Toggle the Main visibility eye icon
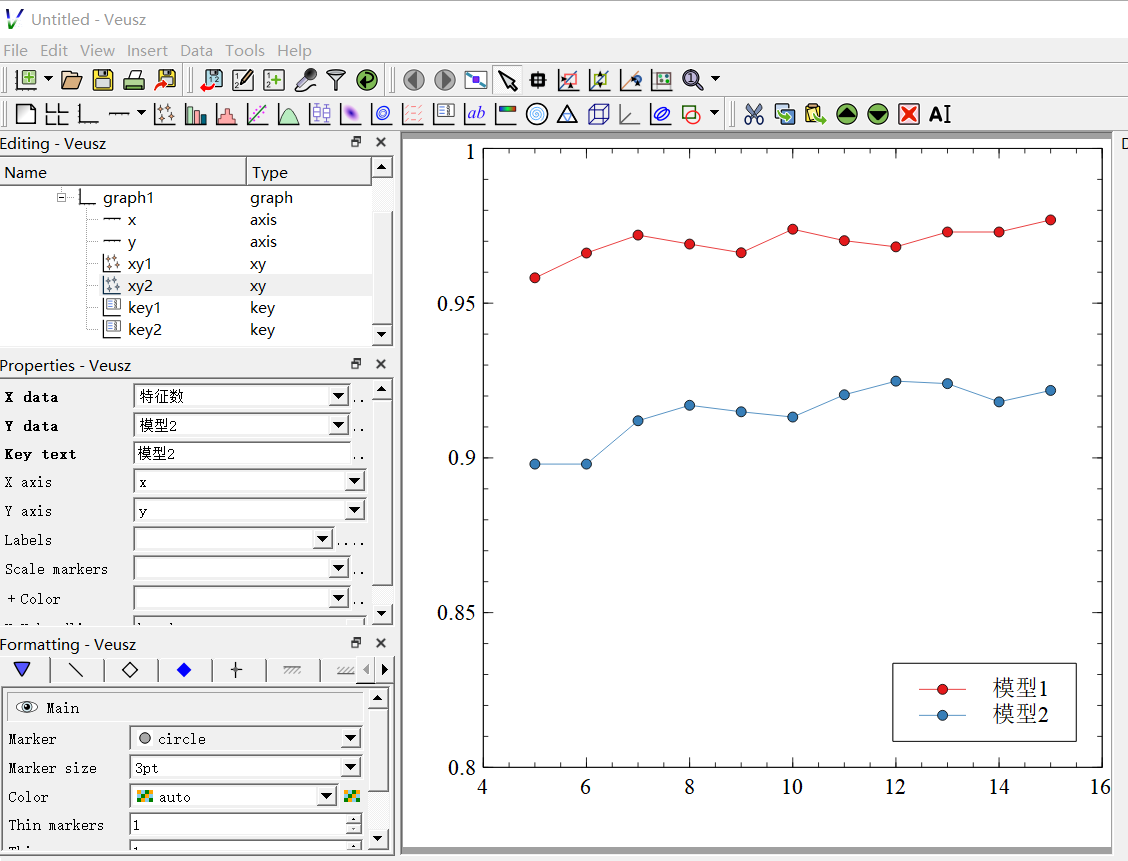The height and width of the screenshot is (861, 1128). tap(27, 708)
